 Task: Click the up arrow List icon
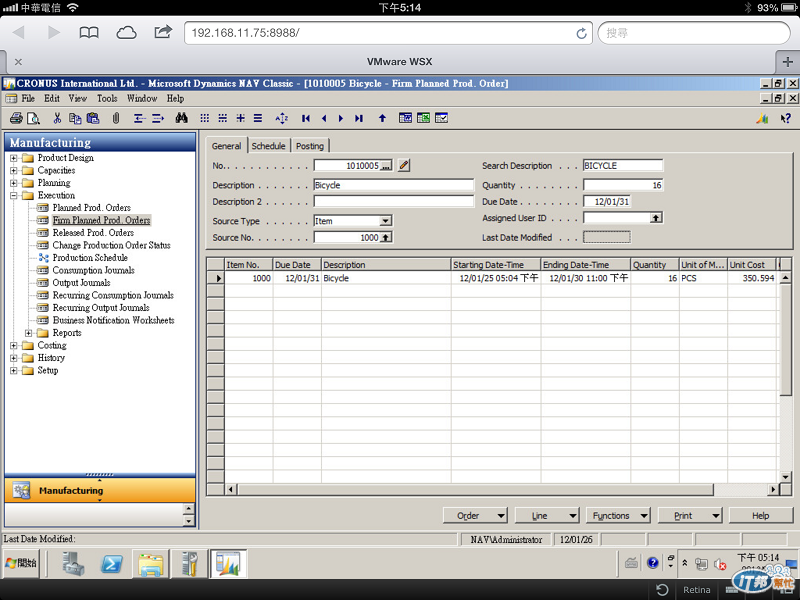382,118
